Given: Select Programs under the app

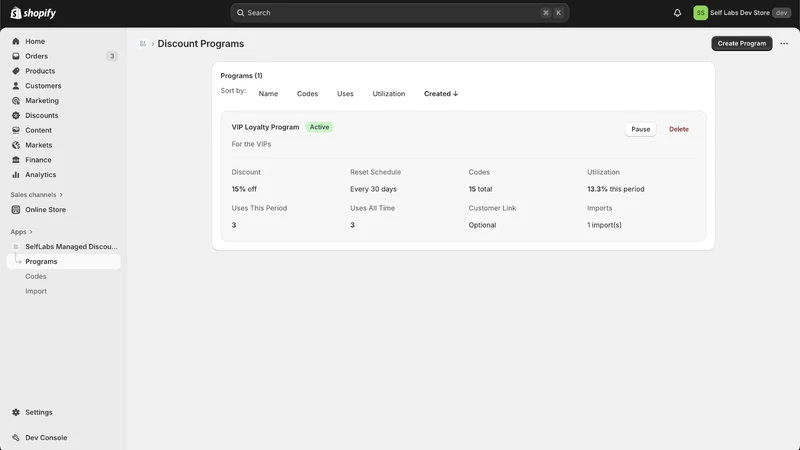Looking at the screenshot, I should pyautogui.click(x=64, y=261).
